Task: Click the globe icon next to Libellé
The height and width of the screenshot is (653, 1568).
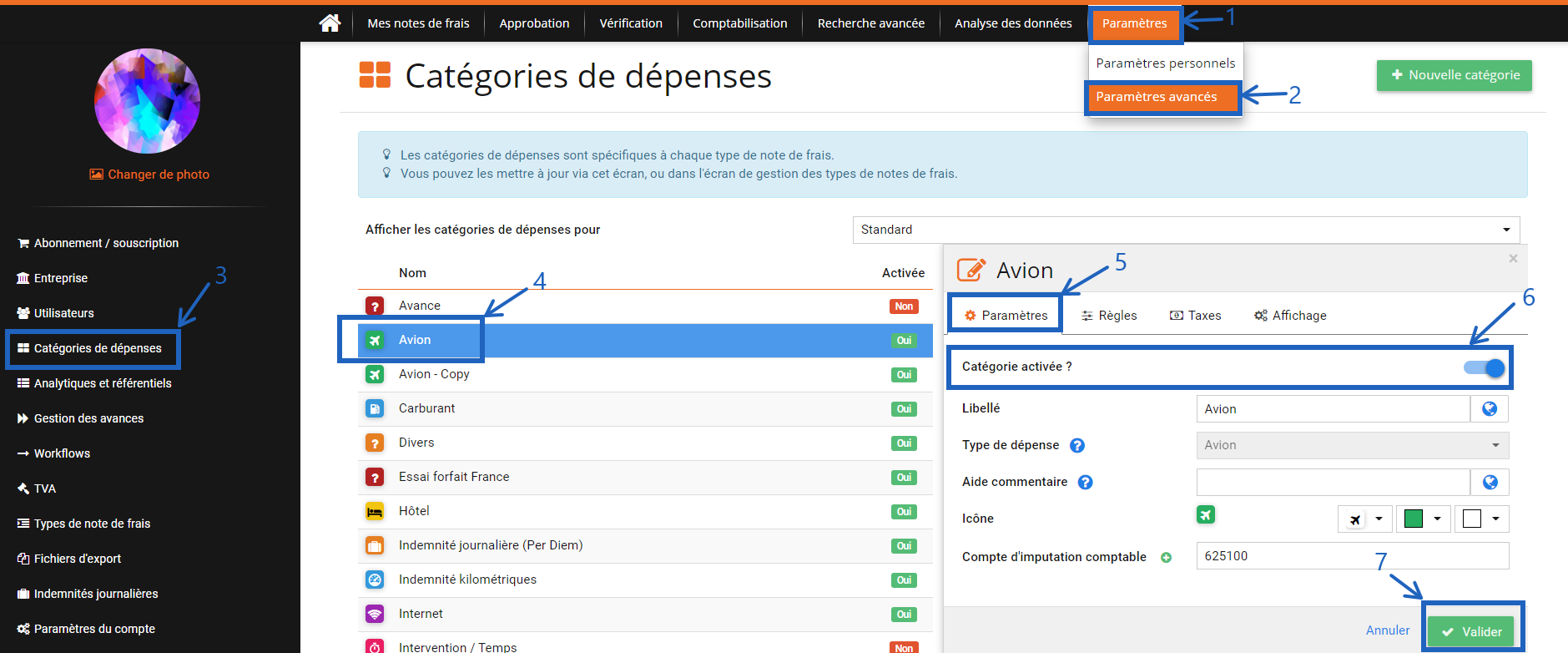Action: coord(1490,408)
